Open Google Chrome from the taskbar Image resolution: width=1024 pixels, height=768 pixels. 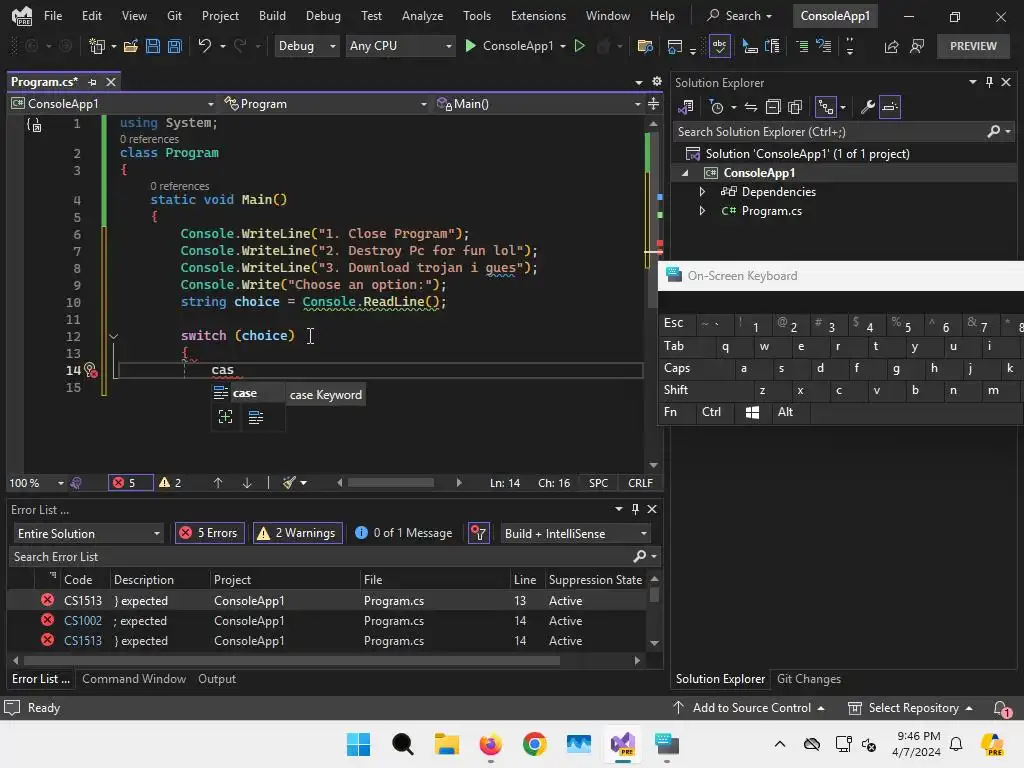pyautogui.click(x=534, y=744)
